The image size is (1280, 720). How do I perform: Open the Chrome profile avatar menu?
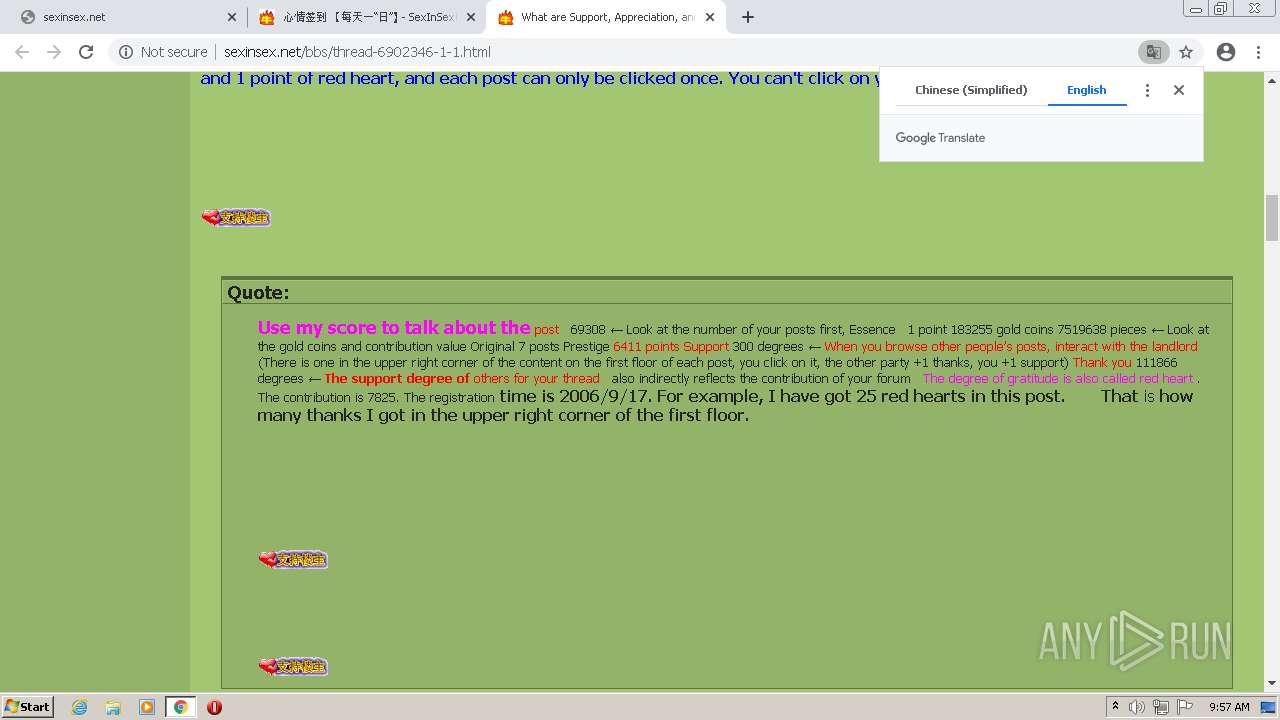click(x=1225, y=52)
